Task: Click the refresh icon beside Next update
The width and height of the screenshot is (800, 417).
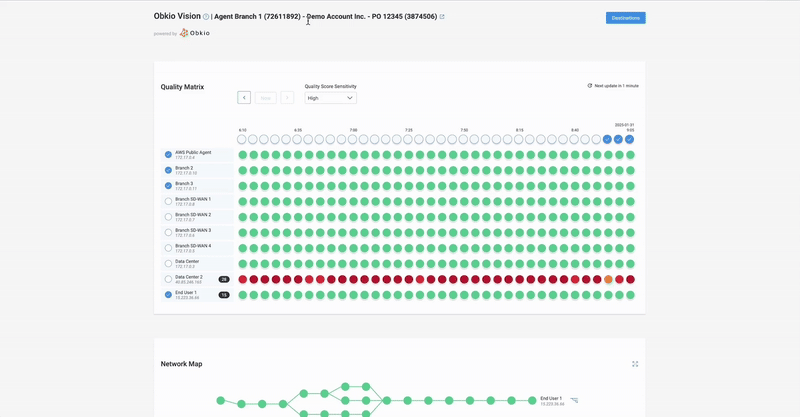Action: tap(590, 86)
